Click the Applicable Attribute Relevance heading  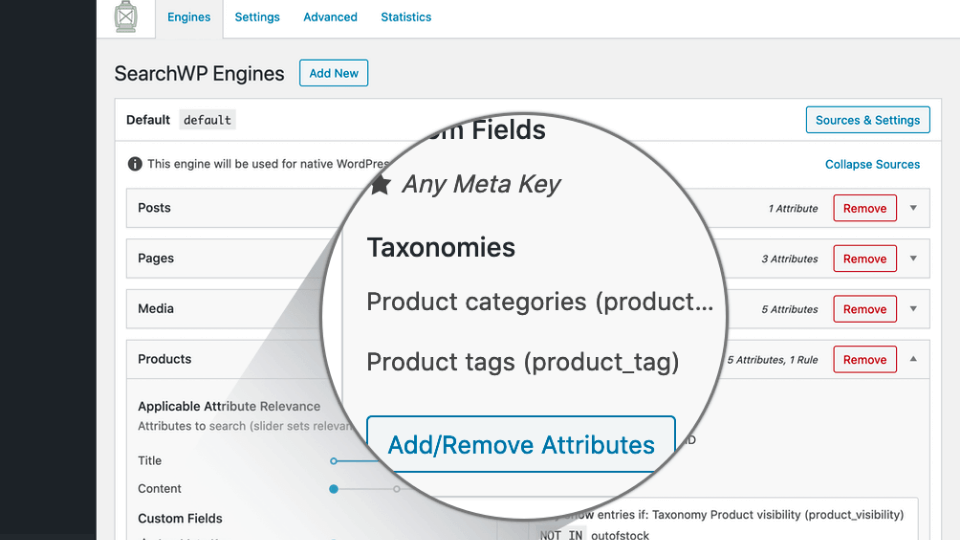pyautogui.click(x=229, y=407)
